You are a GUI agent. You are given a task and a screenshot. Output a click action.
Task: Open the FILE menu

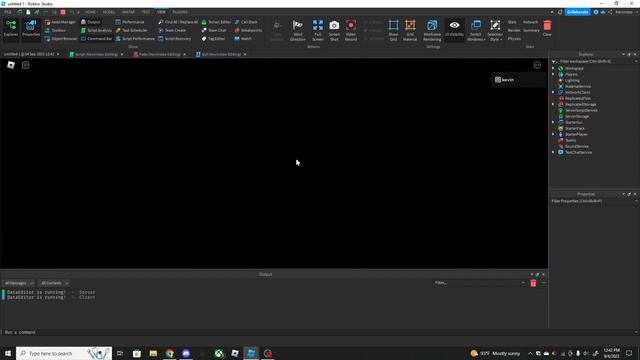8,12
